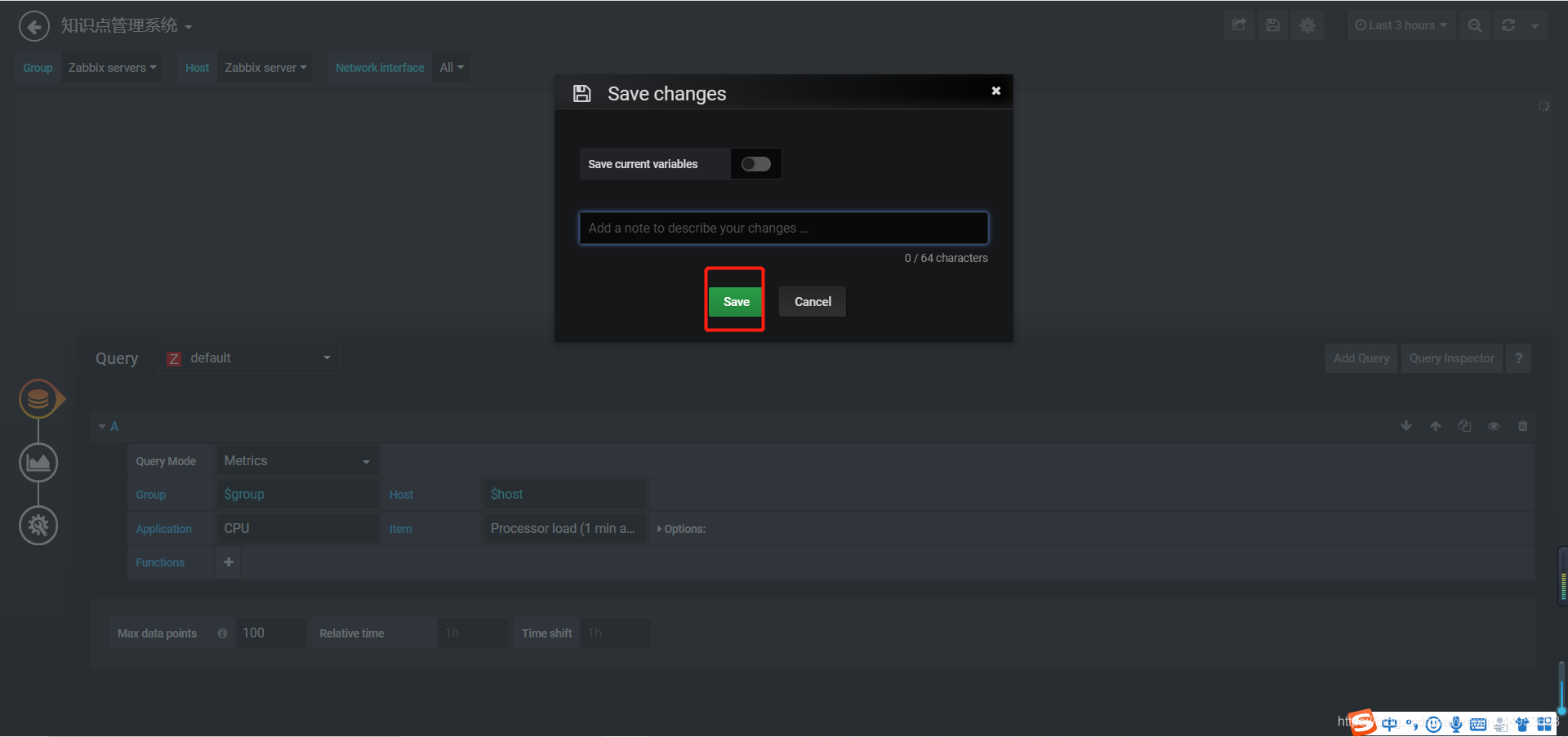Duplicate query A
Screen dimensions: 1568x737
1464,426
